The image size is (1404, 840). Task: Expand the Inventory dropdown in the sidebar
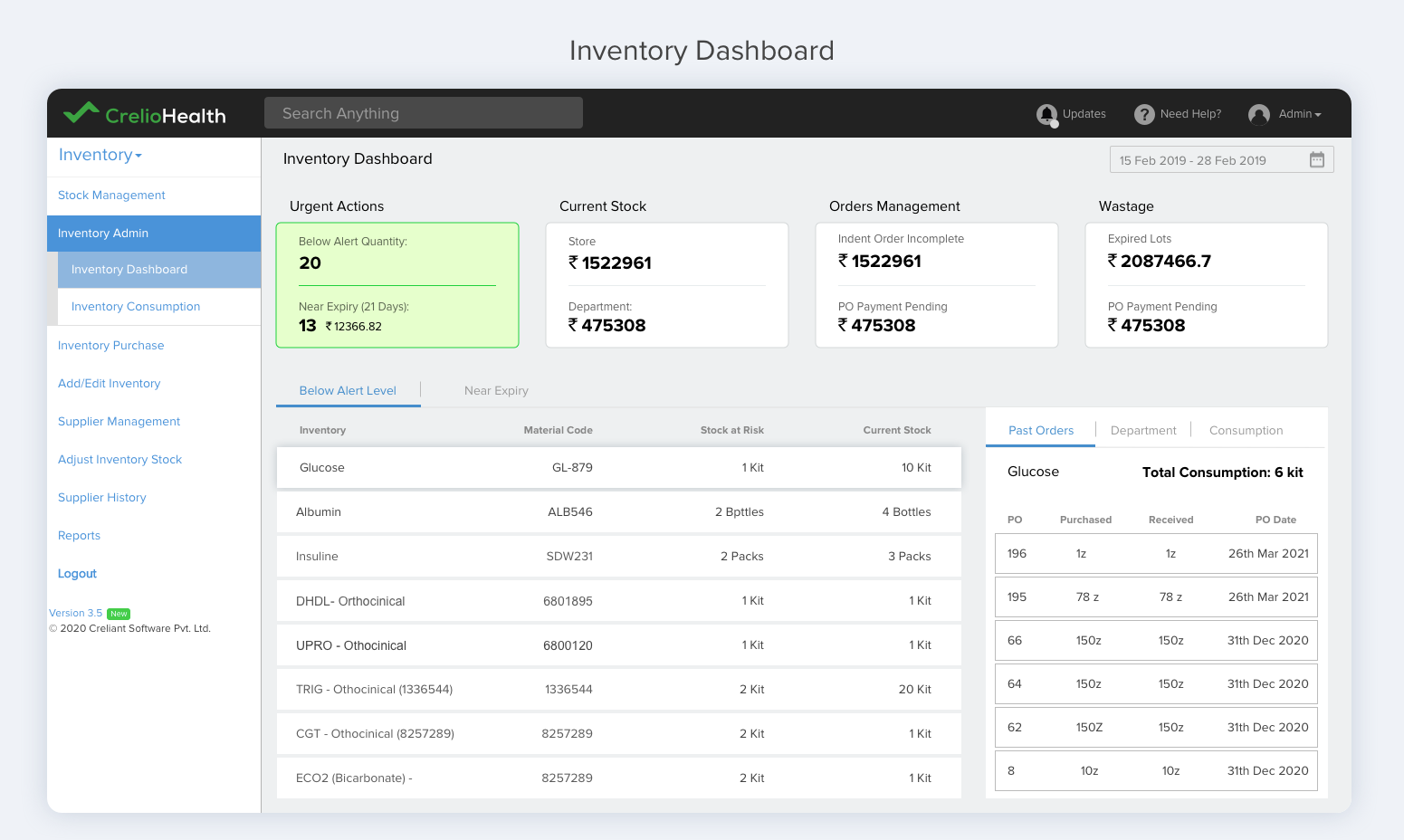(100, 155)
